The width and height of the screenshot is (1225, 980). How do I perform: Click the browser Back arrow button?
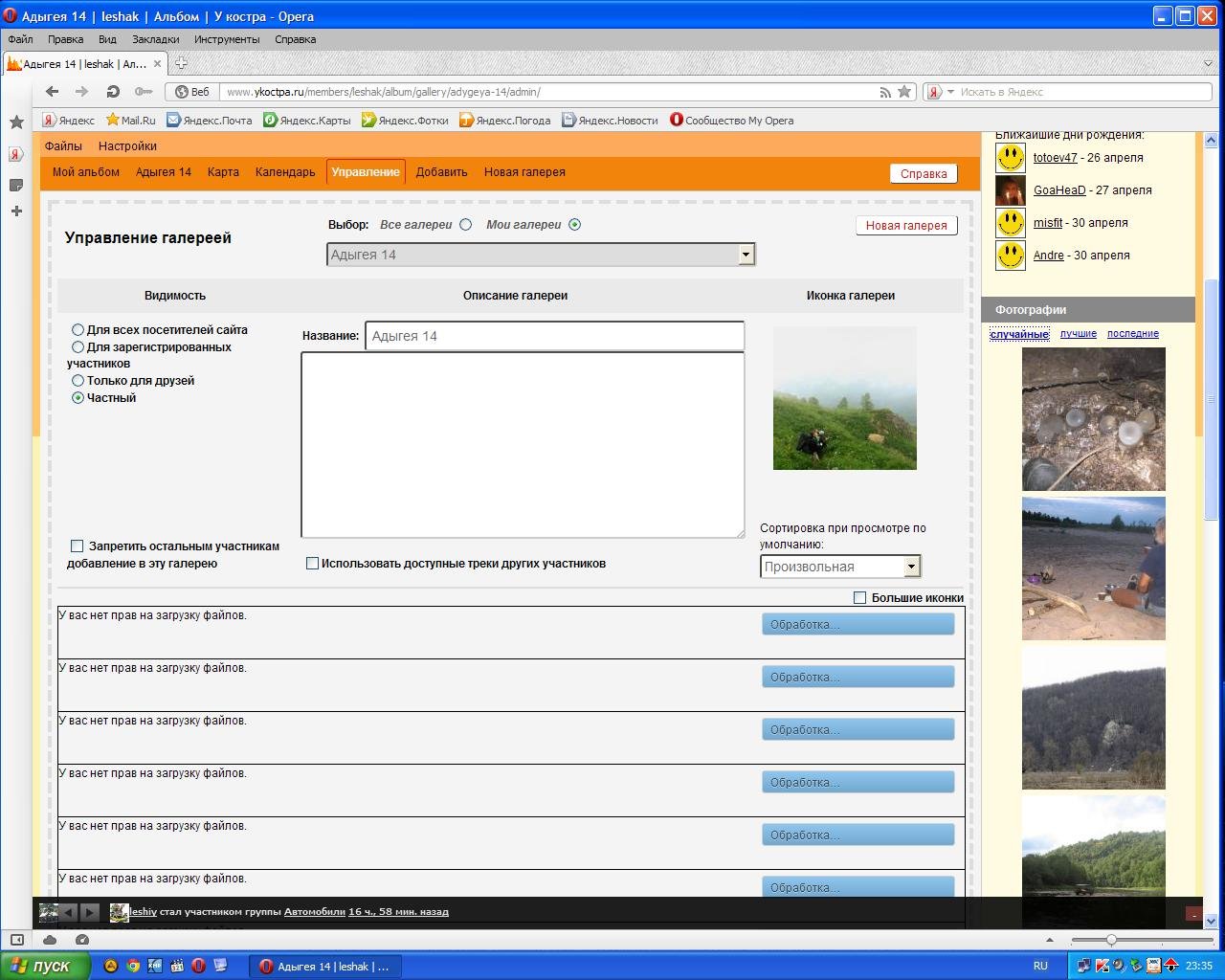click(52, 92)
